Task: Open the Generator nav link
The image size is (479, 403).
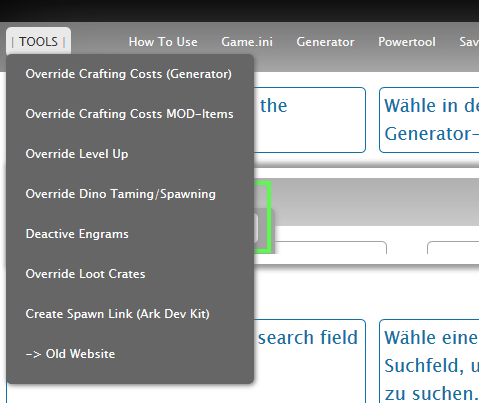Action: coord(325,42)
